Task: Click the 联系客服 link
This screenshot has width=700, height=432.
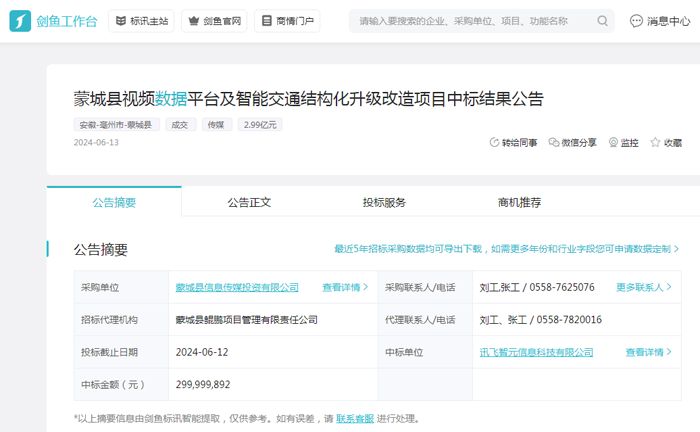Action: pos(355,418)
